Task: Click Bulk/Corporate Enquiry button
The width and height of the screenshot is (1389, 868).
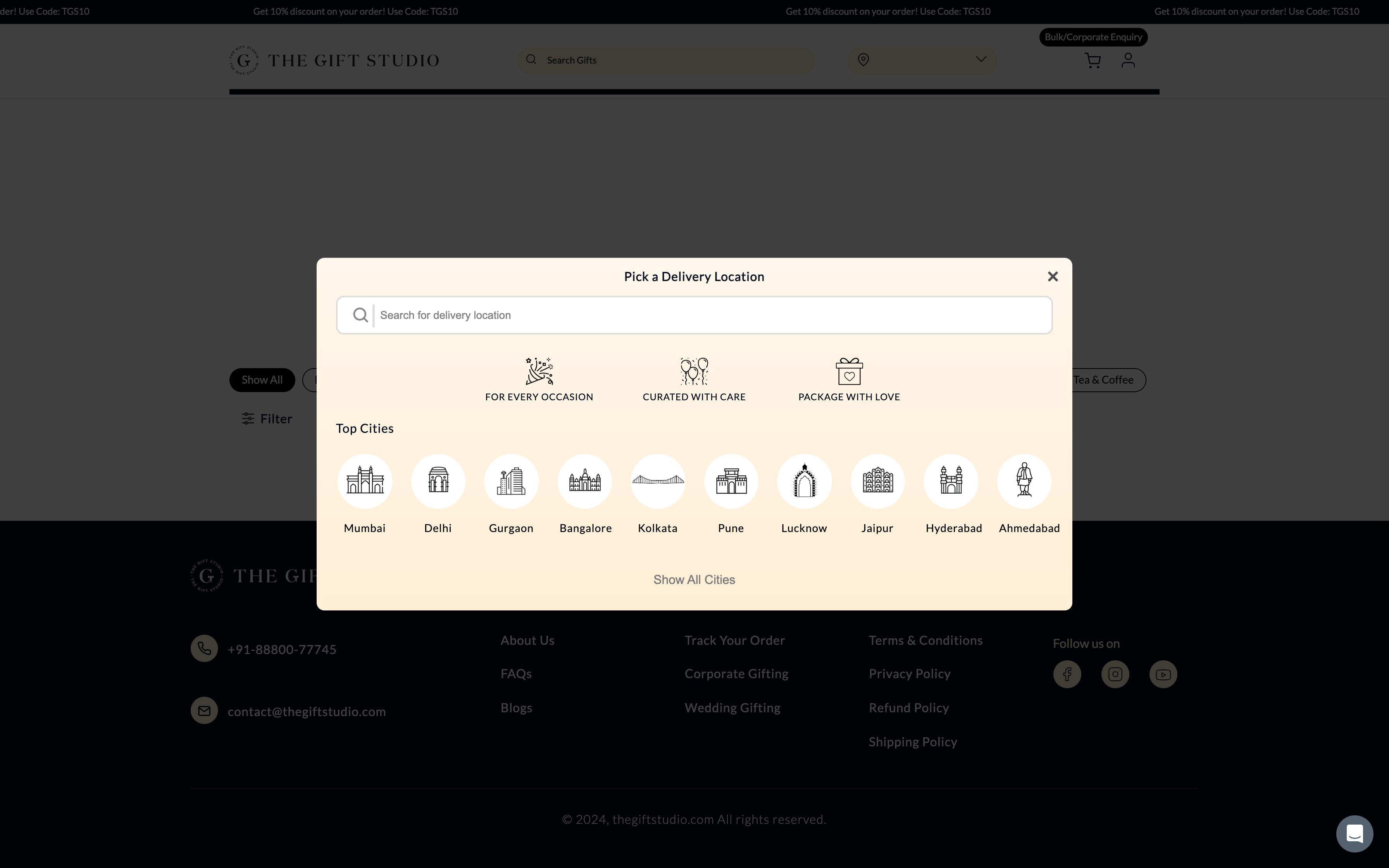Action: click(1093, 37)
